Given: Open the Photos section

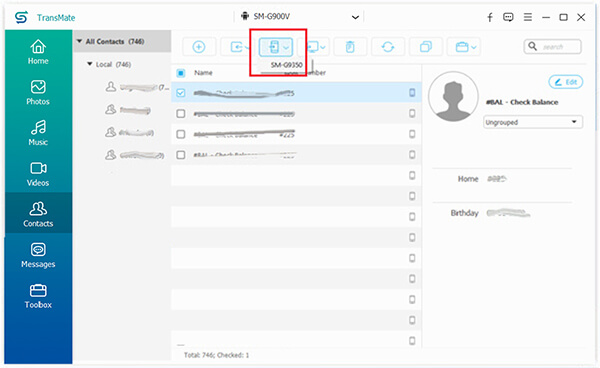Looking at the screenshot, I should click(38, 93).
